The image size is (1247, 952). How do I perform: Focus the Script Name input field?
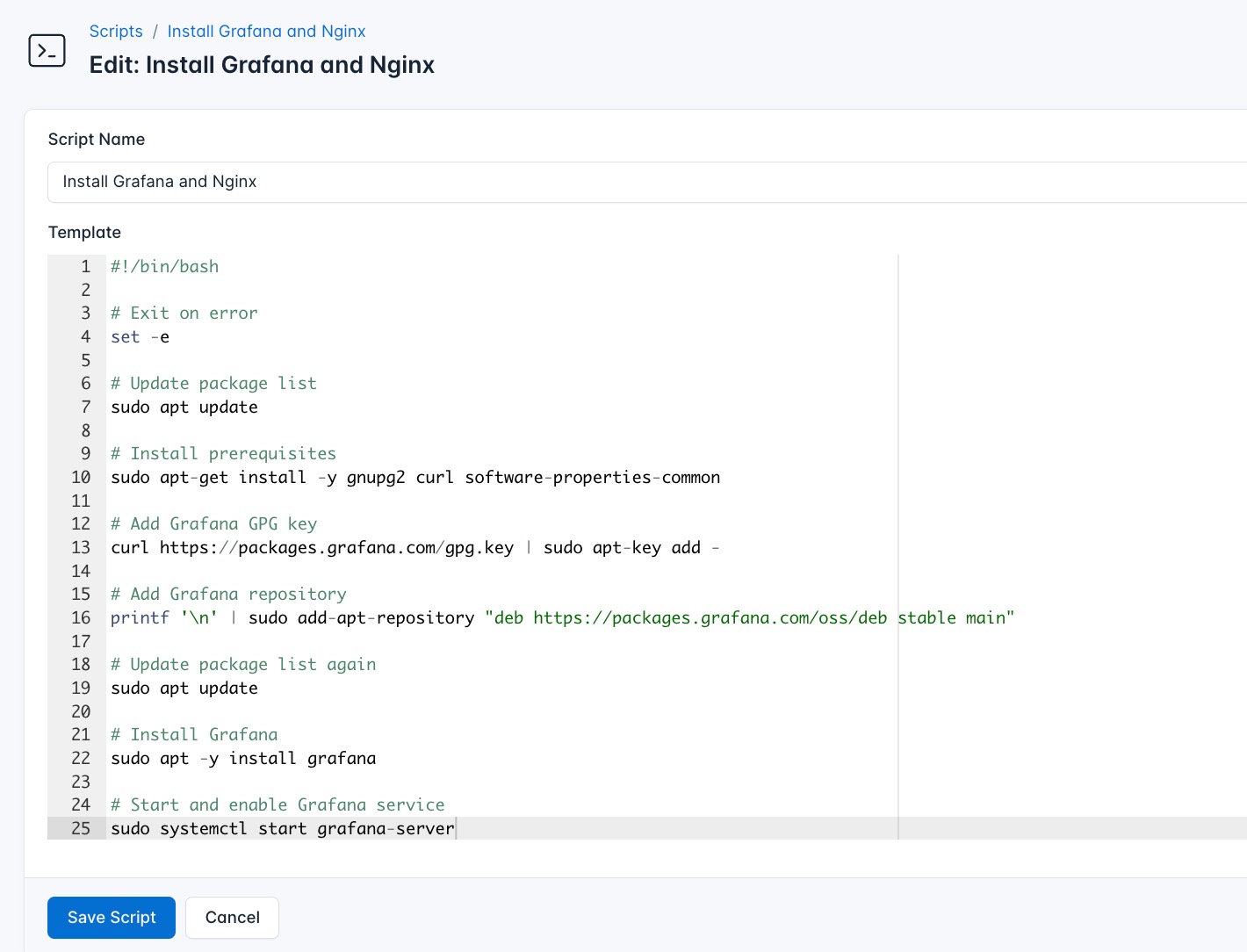tap(351, 182)
